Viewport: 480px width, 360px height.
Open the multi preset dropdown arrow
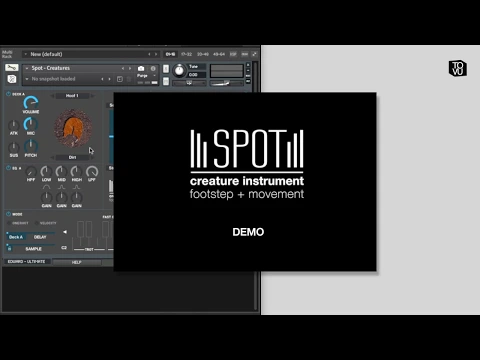coord(26,54)
